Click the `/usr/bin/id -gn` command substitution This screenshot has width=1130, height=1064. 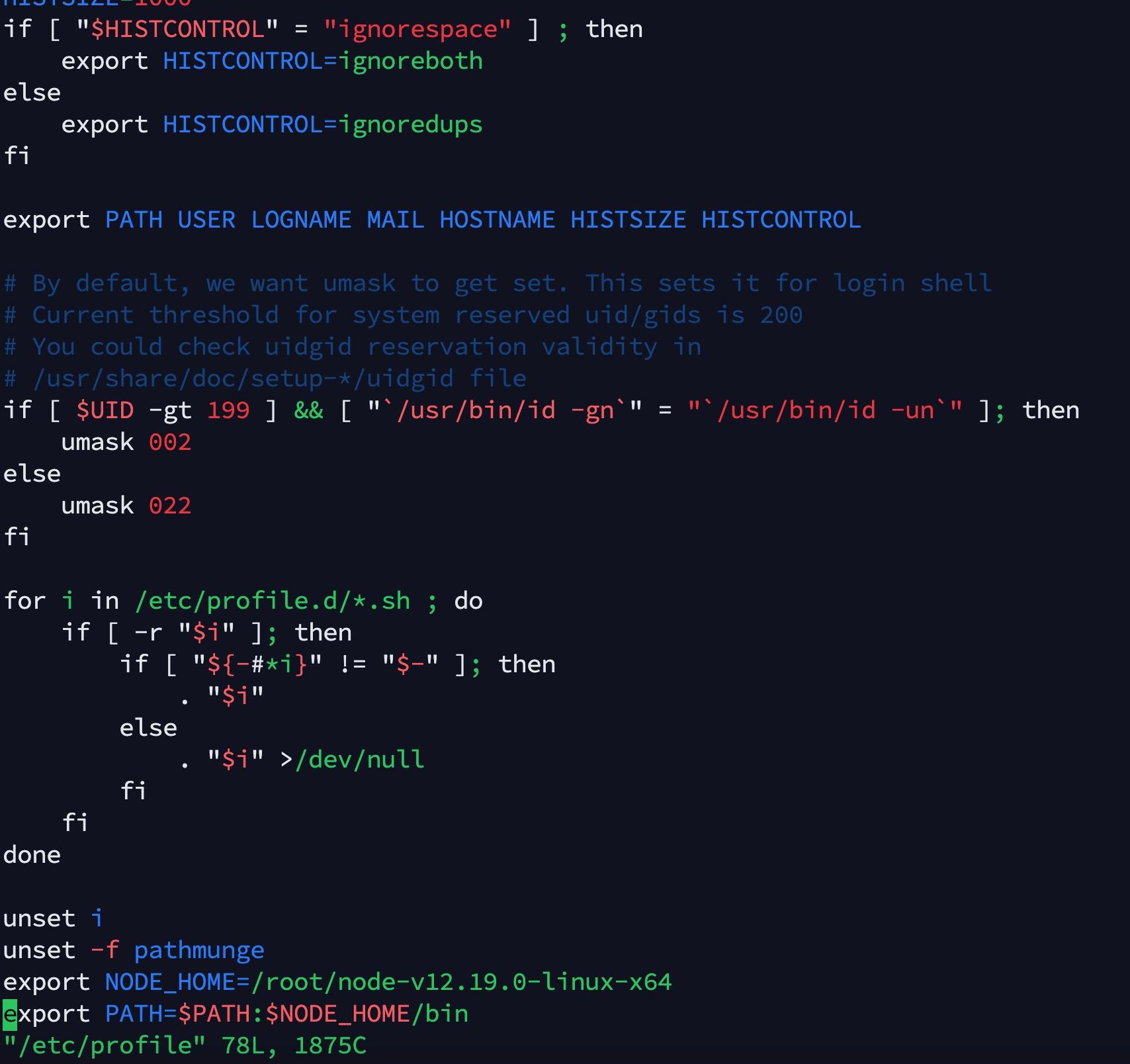click(505, 410)
